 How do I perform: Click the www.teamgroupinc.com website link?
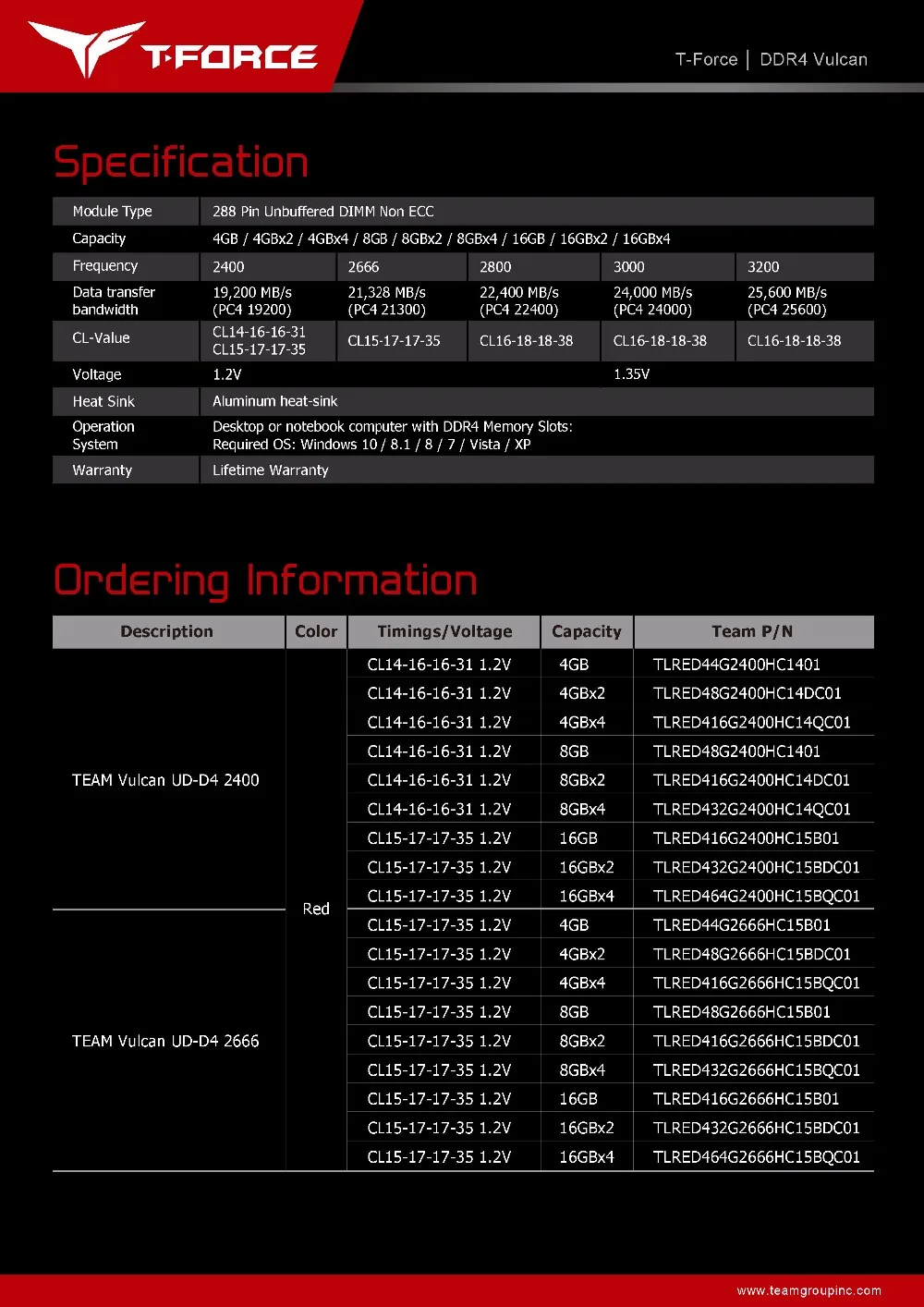[x=808, y=1290]
